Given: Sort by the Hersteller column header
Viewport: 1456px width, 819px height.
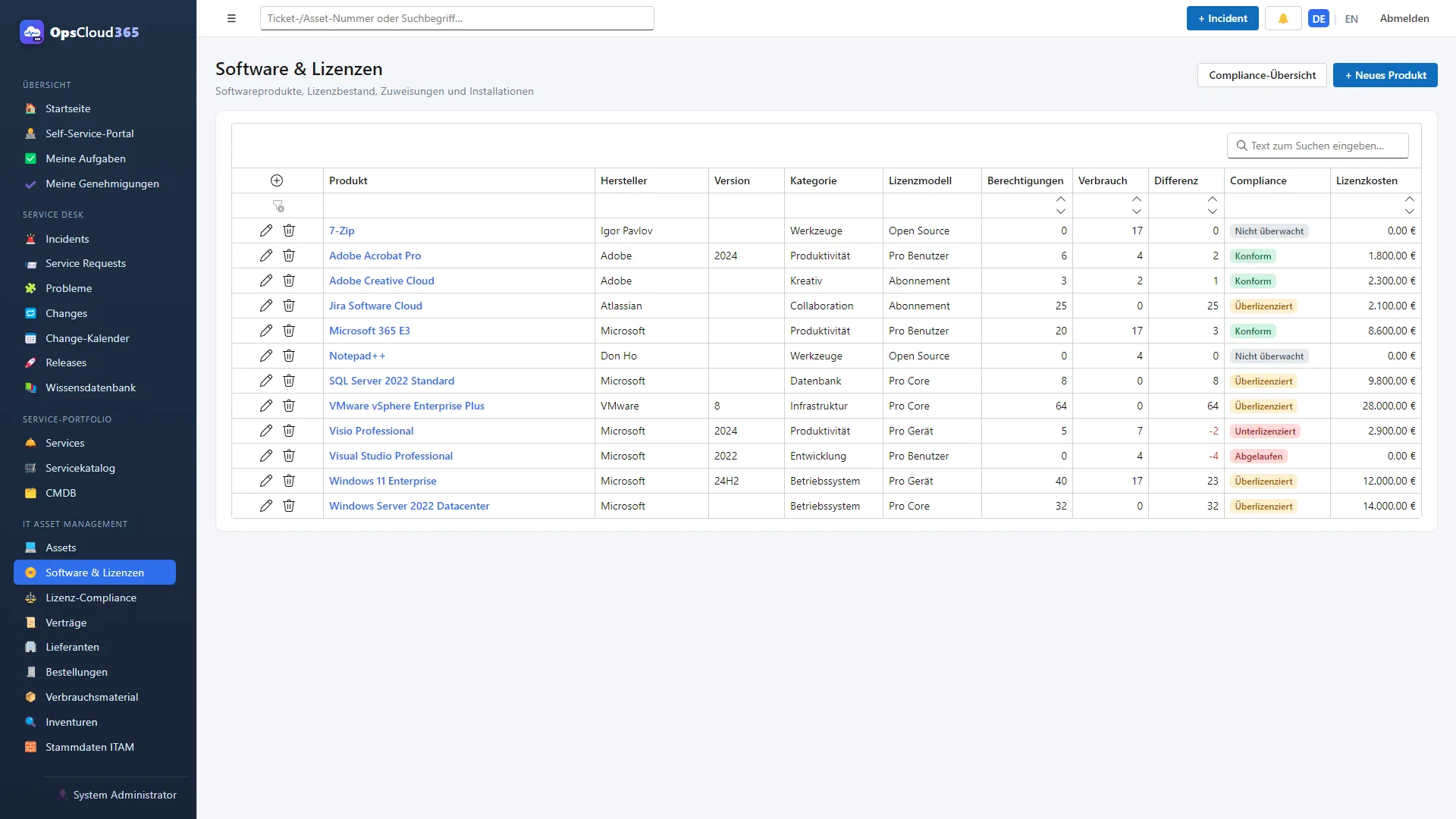Looking at the screenshot, I should click(x=651, y=180).
